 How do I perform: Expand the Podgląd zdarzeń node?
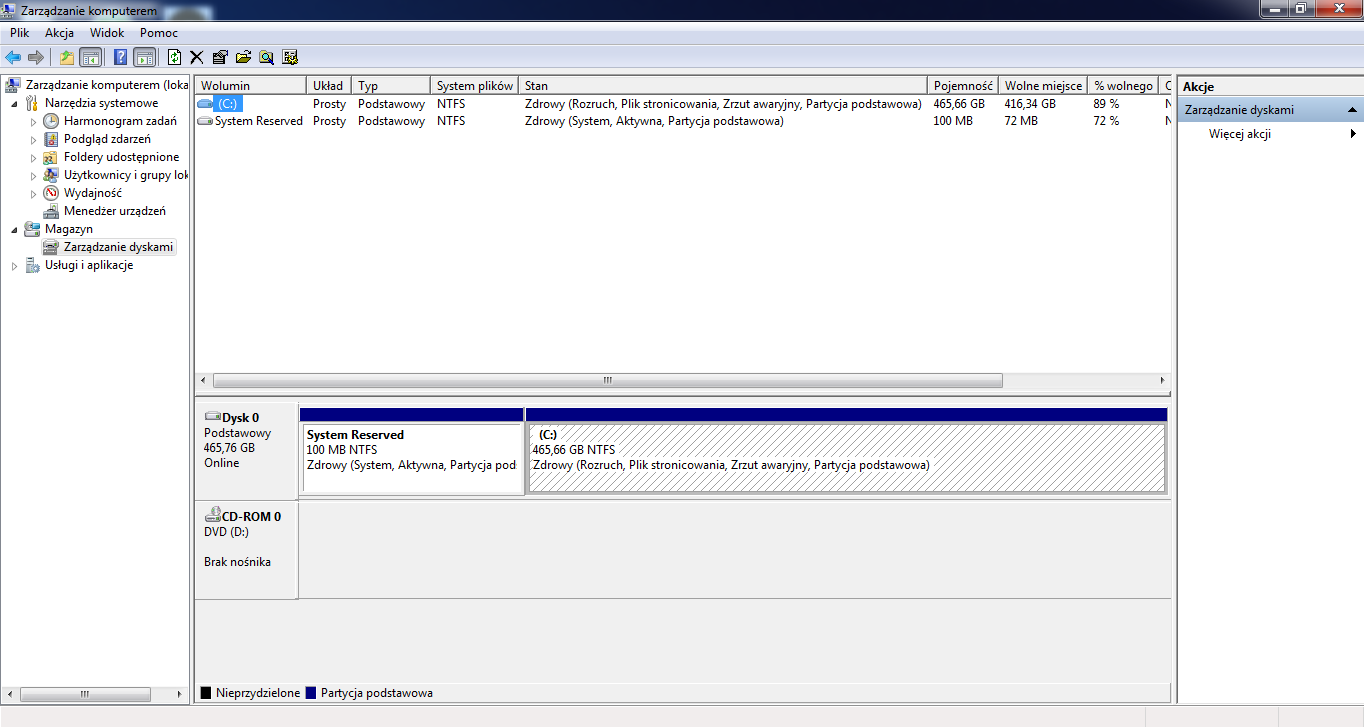[33, 140]
